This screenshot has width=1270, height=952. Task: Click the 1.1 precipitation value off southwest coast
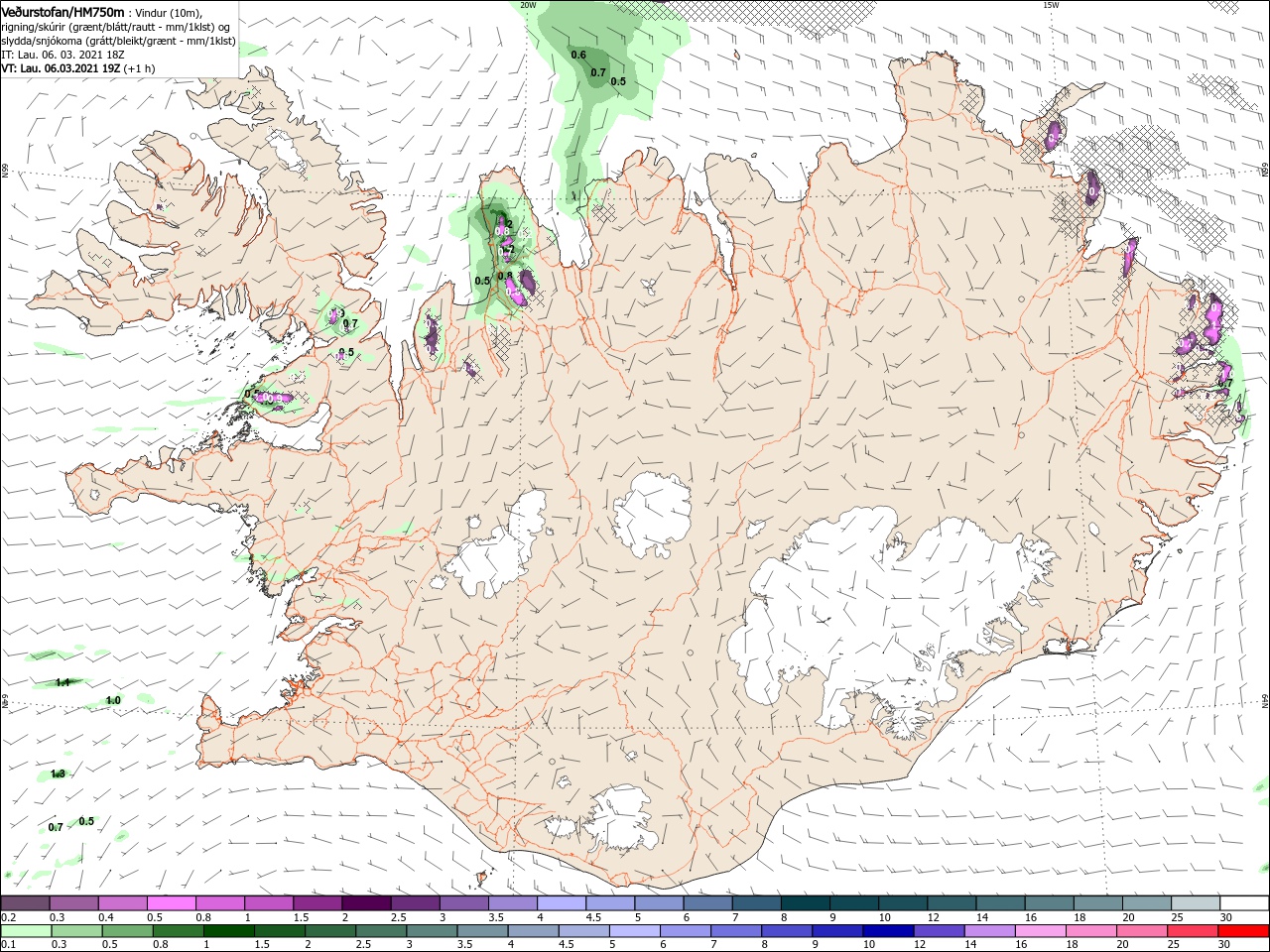63,682
